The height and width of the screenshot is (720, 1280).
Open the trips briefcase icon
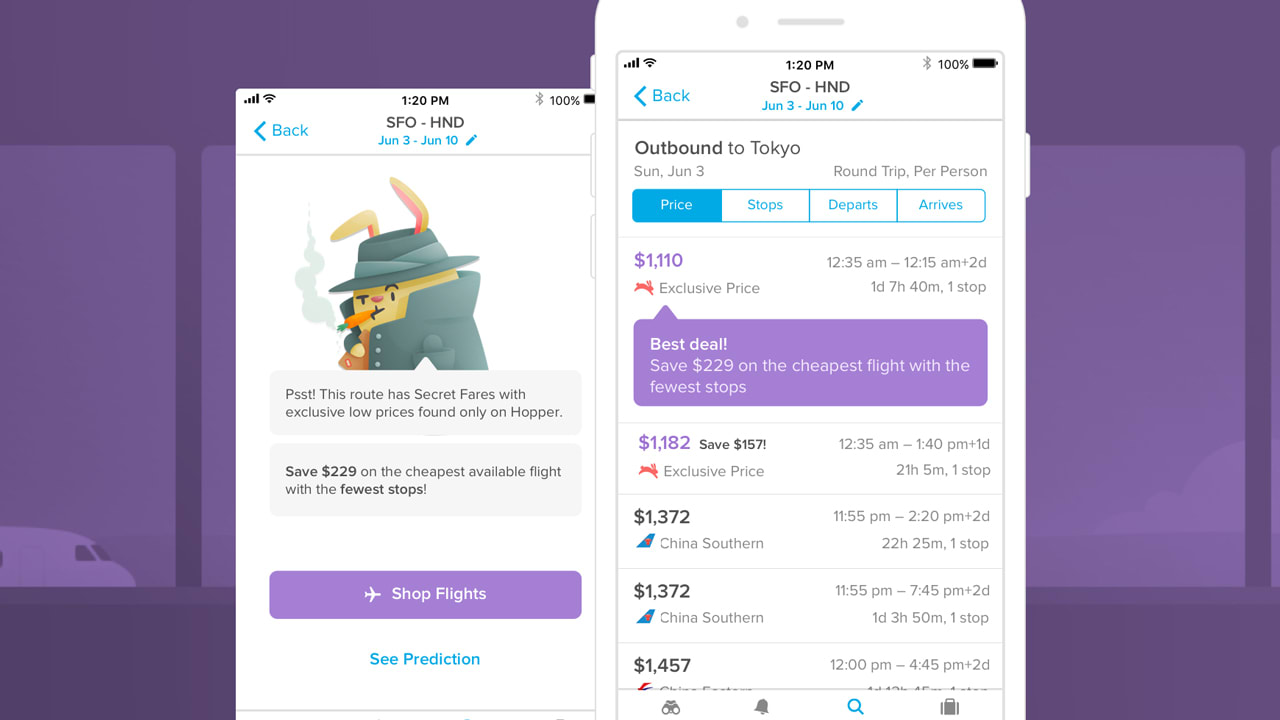pos(949,707)
